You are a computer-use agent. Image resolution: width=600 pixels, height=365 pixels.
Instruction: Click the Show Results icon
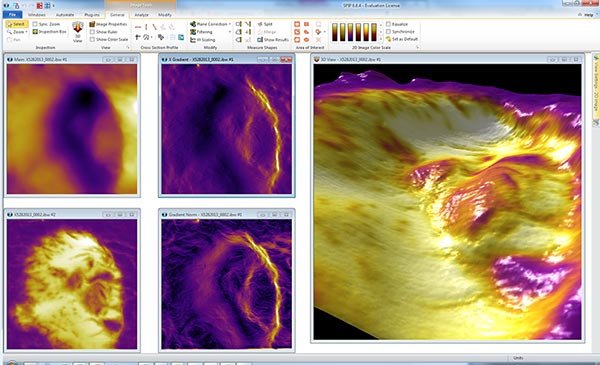tap(260, 39)
